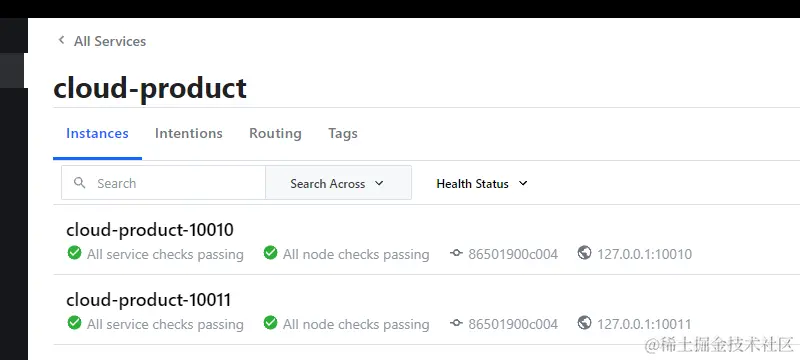Open the cloud-product-10010 instance

[x=150, y=230]
